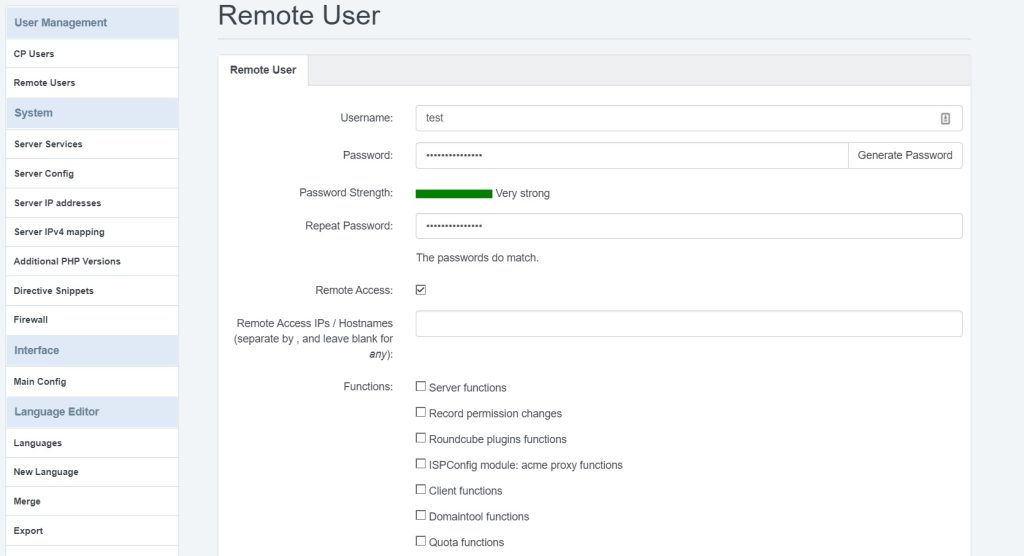Check Record permission changes option
The width and height of the screenshot is (1024, 556).
coord(421,413)
